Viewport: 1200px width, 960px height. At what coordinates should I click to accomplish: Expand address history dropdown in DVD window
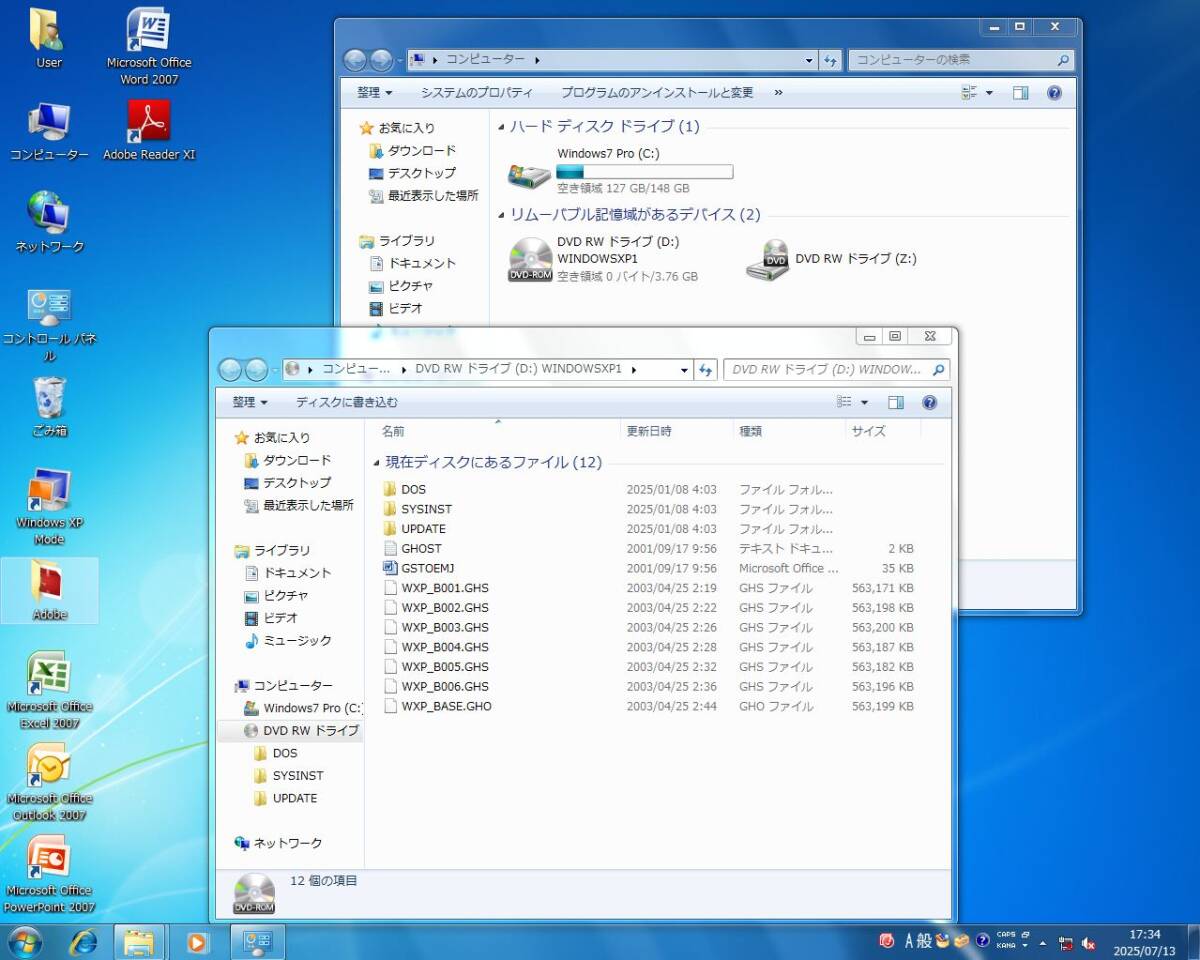684,370
